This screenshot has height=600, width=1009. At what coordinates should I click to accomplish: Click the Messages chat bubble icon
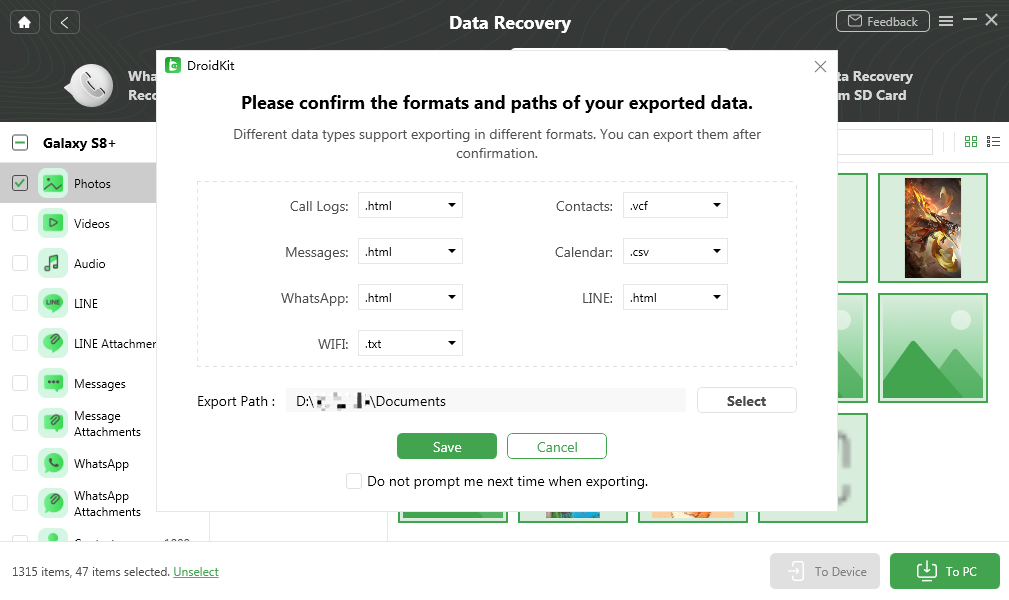click(53, 383)
